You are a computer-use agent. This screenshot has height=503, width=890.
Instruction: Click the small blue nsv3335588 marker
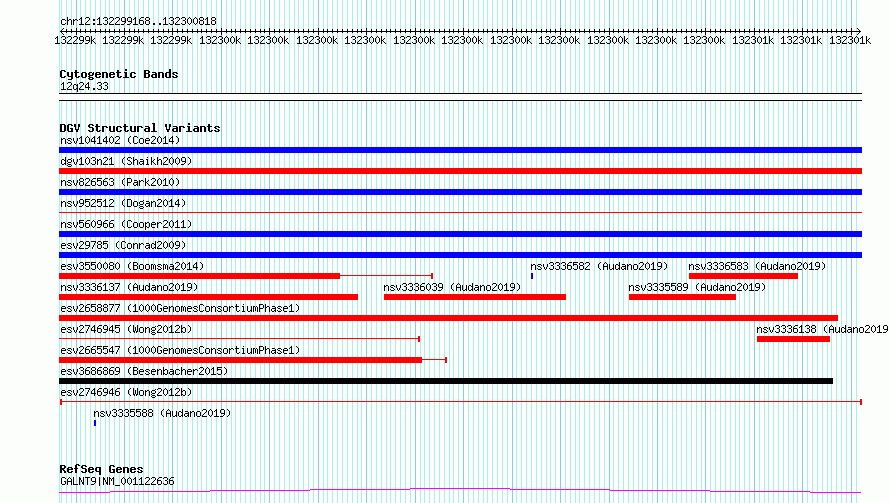click(95, 423)
